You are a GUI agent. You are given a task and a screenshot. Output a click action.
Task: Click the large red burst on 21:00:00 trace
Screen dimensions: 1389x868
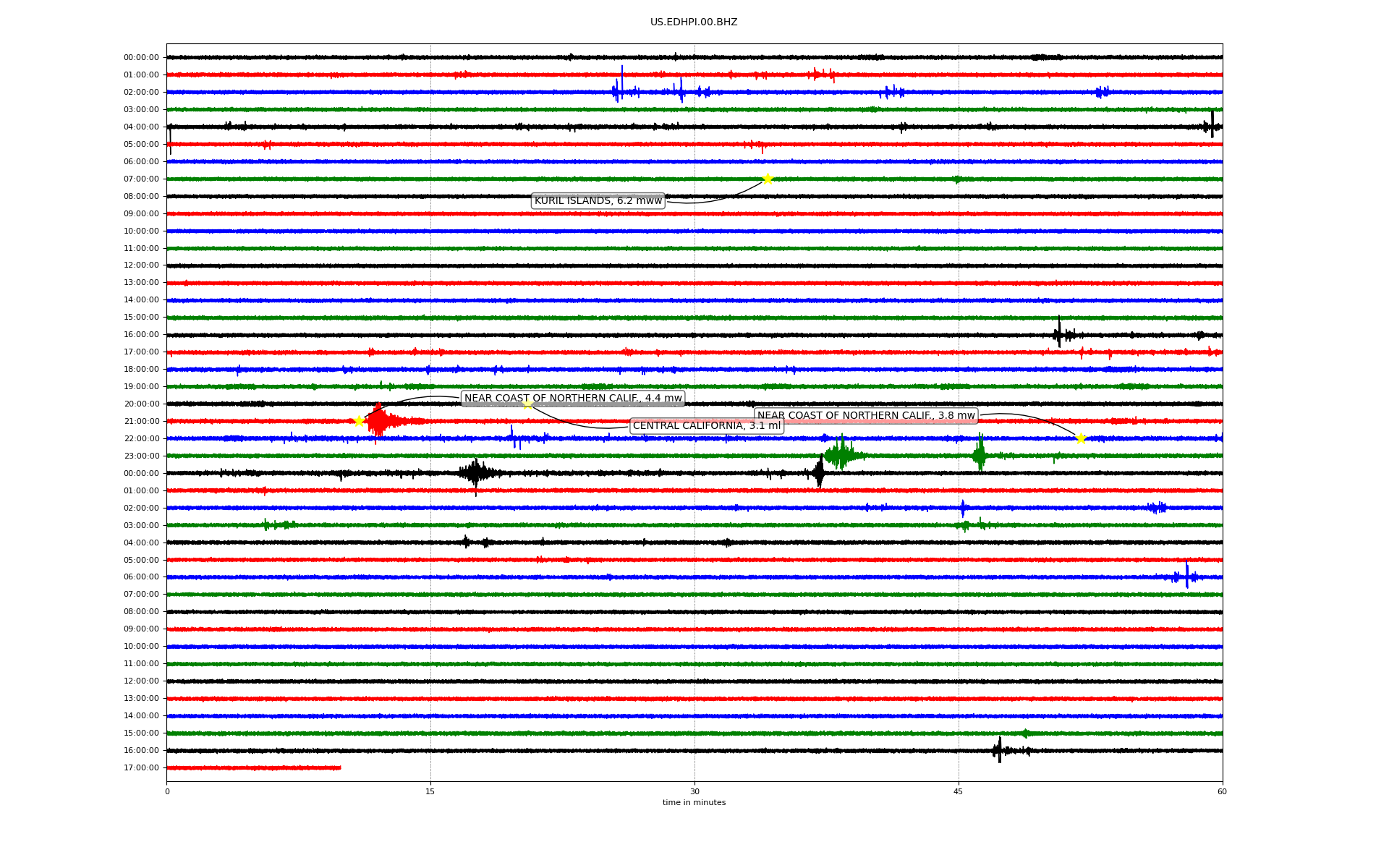[x=378, y=422]
